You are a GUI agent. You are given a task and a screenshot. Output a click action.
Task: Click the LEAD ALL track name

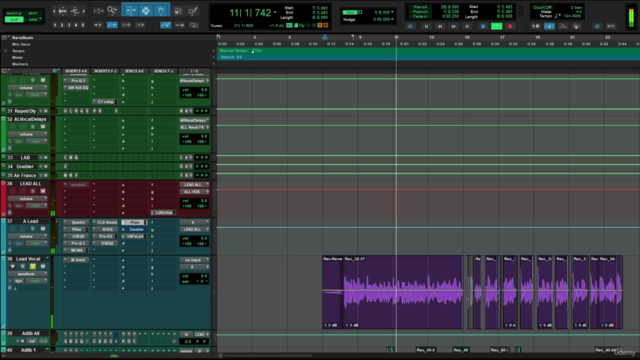click(30, 184)
